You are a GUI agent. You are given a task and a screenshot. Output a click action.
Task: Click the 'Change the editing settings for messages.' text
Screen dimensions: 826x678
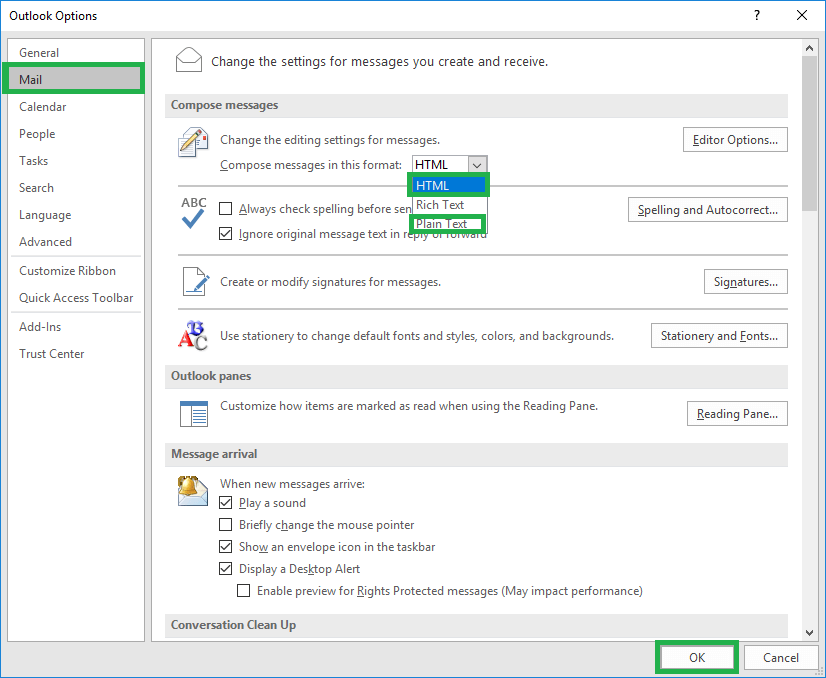pyautogui.click(x=330, y=140)
